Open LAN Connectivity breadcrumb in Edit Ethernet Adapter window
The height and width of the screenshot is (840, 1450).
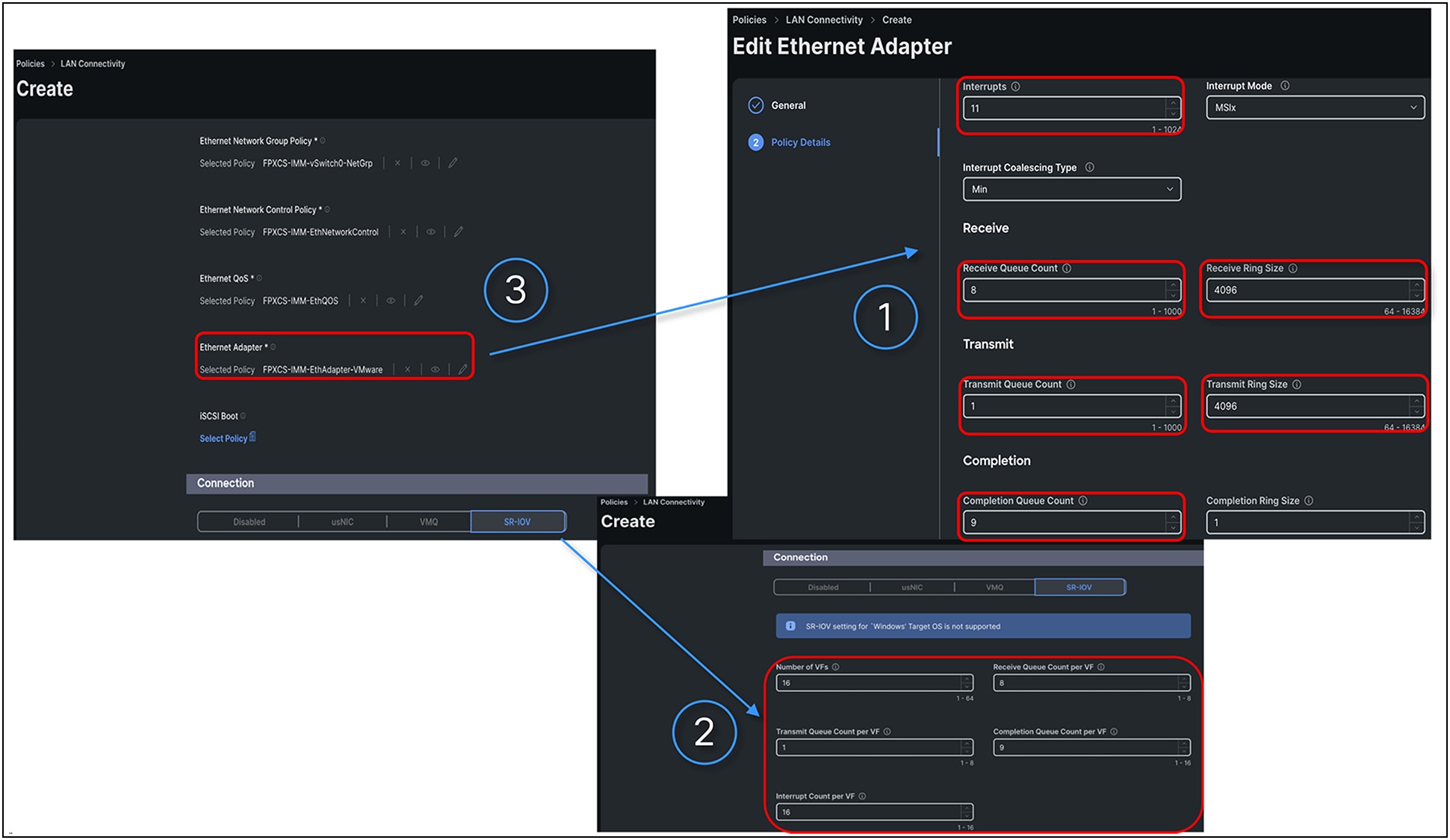pos(824,19)
